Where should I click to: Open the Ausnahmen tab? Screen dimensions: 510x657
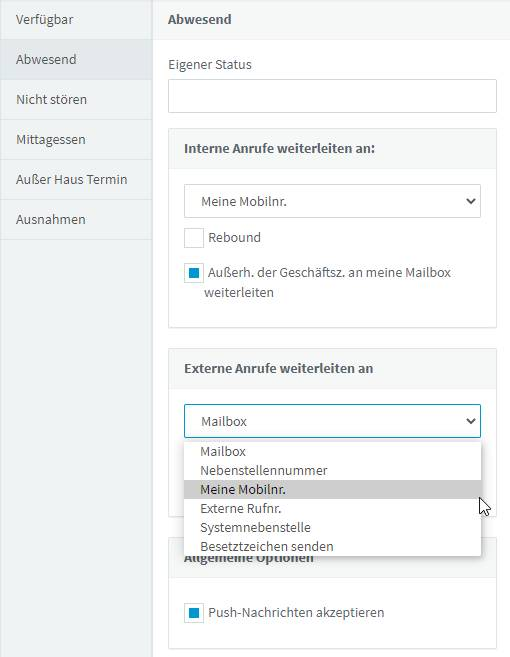click(x=76, y=220)
